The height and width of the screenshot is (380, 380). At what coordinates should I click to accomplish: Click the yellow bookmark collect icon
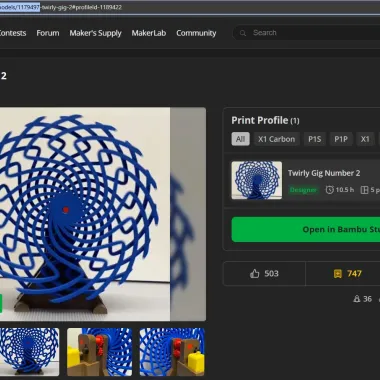coord(338,274)
